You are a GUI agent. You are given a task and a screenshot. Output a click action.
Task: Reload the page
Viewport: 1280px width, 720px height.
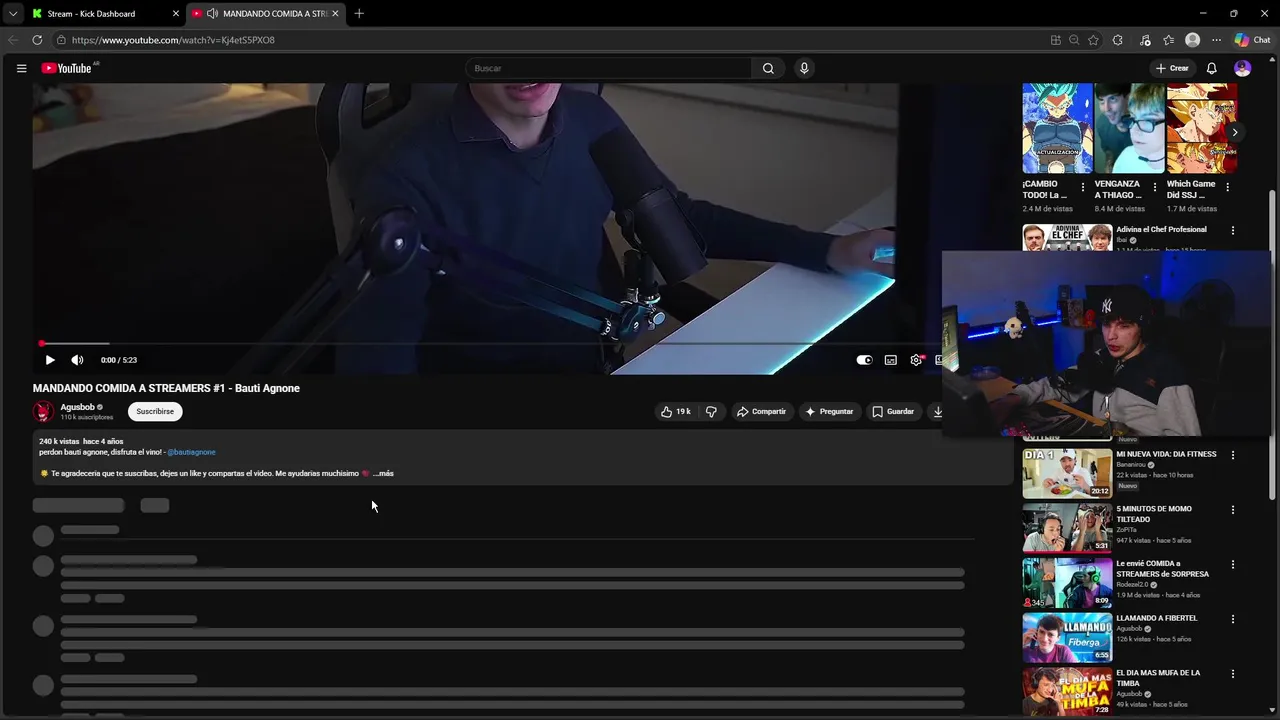point(37,40)
